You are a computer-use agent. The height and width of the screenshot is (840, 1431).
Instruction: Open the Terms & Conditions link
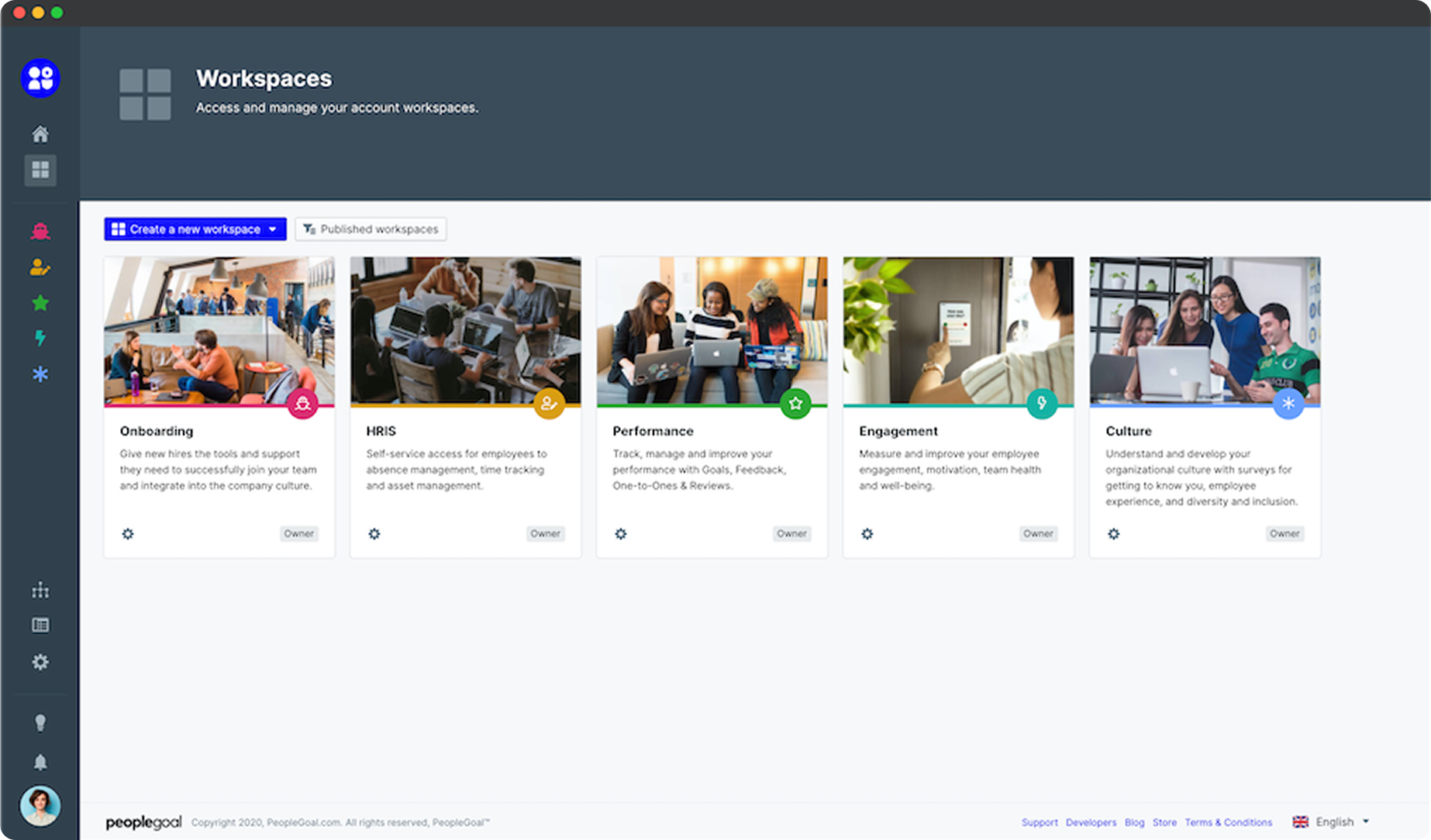pyautogui.click(x=1228, y=822)
